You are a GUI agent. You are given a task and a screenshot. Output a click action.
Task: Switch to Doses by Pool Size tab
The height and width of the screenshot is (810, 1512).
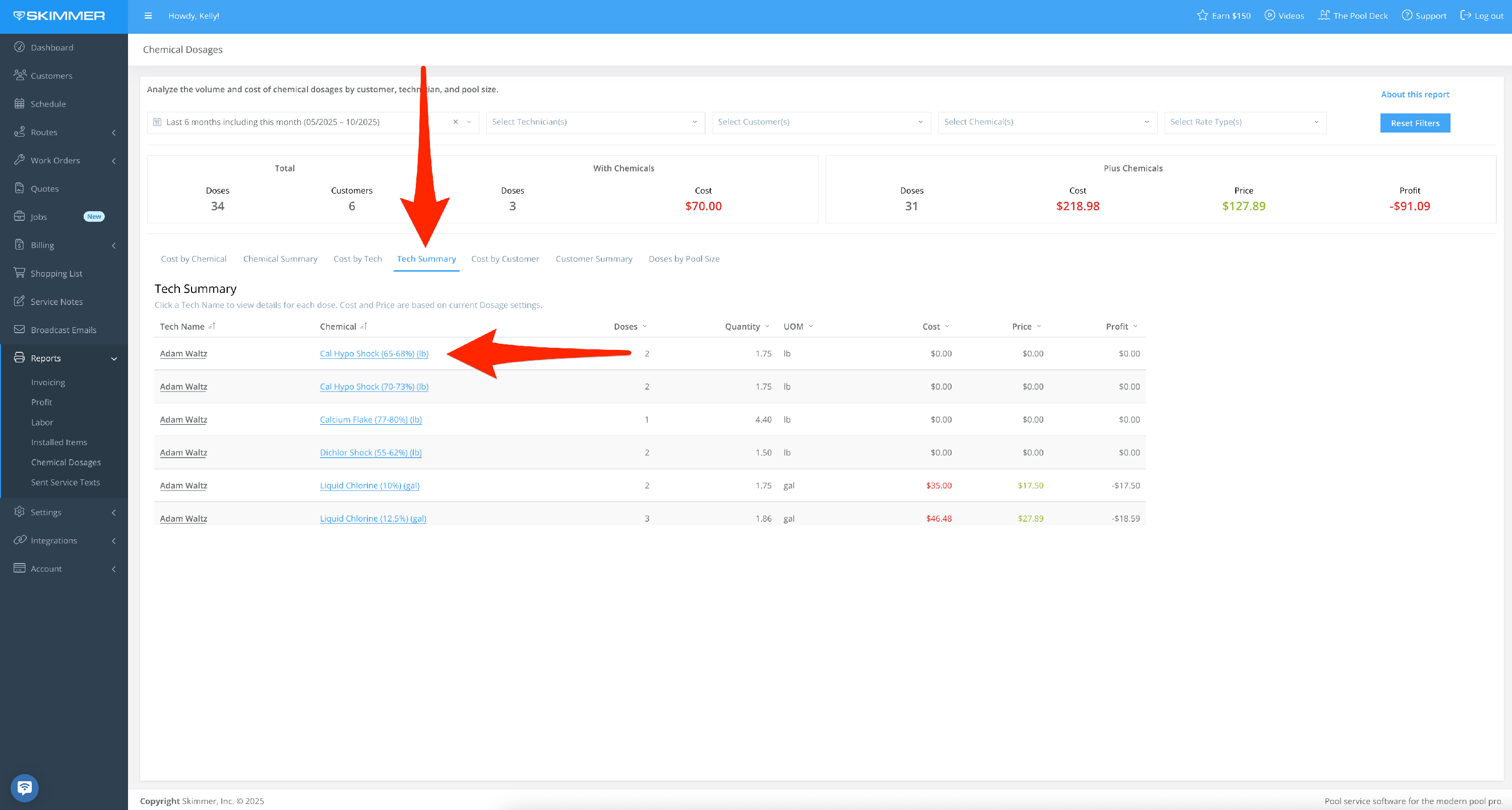coord(684,259)
